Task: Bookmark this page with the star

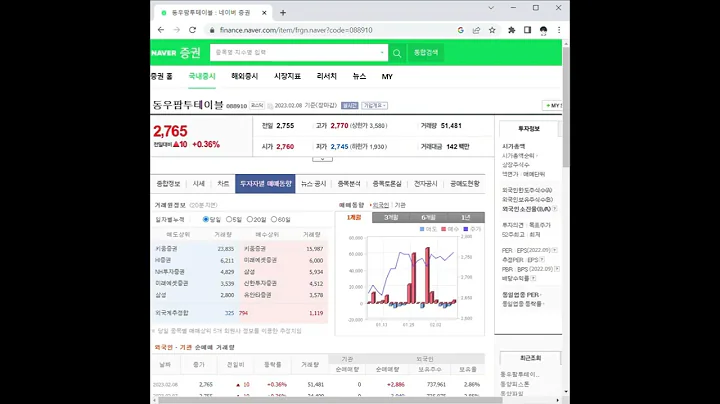Action: point(492,30)
